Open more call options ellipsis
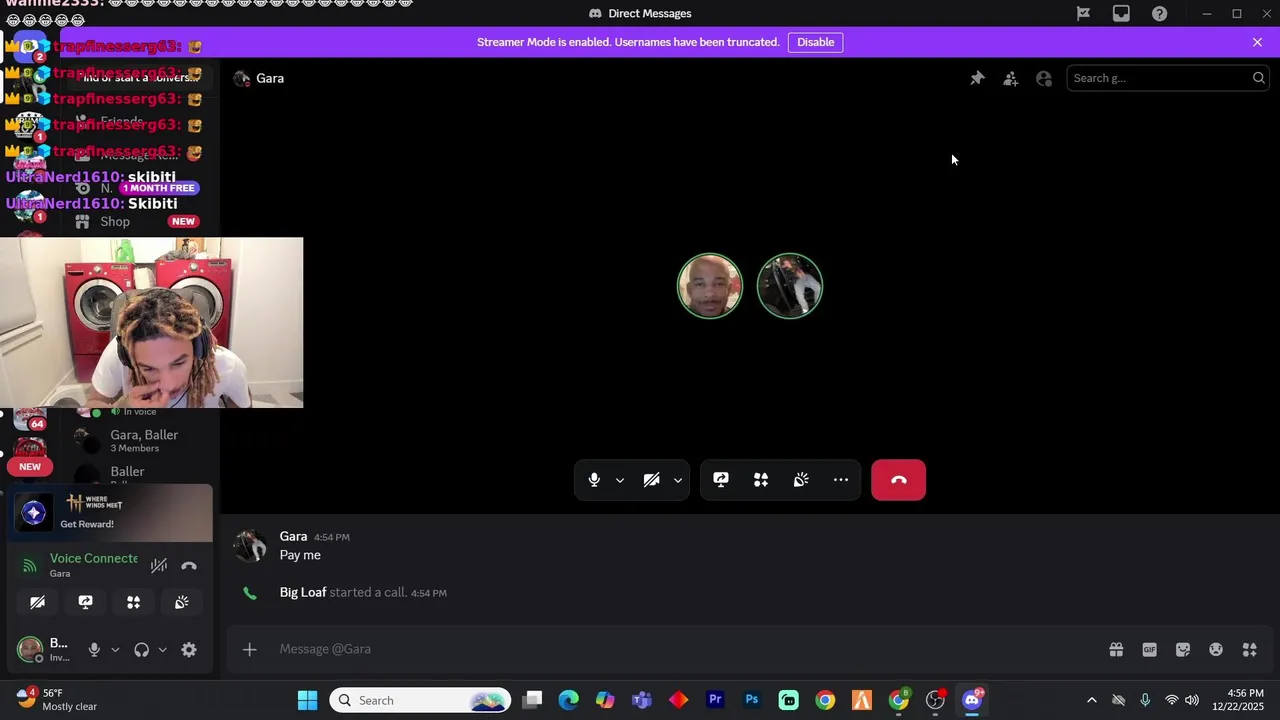 tap(841, 480)
